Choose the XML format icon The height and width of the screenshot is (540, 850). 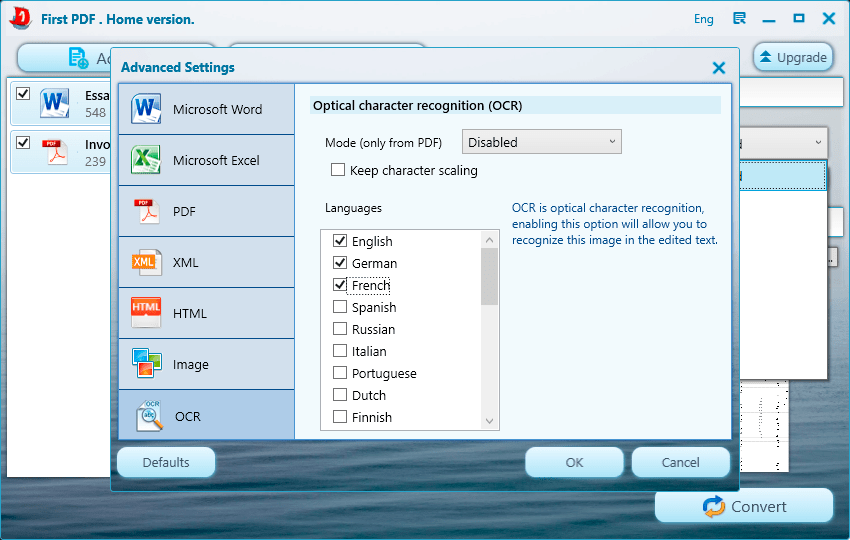coord(146,262)
